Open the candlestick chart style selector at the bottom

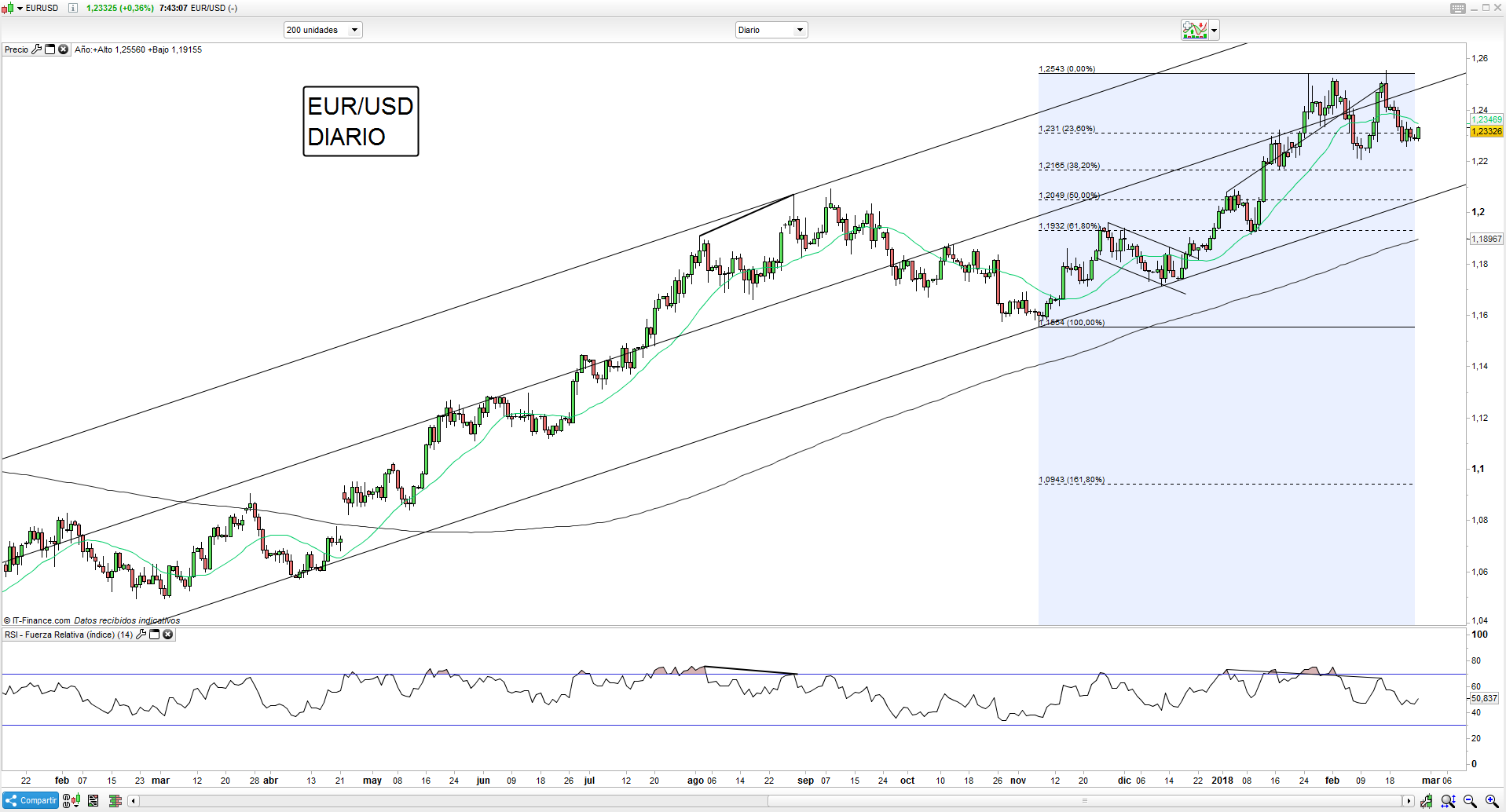click(76, 801)
